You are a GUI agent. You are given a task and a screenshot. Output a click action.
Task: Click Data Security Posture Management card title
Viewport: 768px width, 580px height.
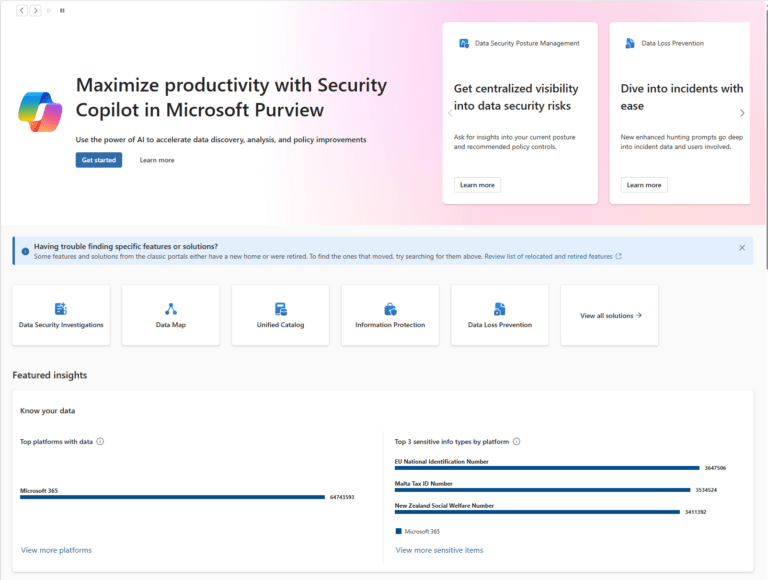click(527, 44)
